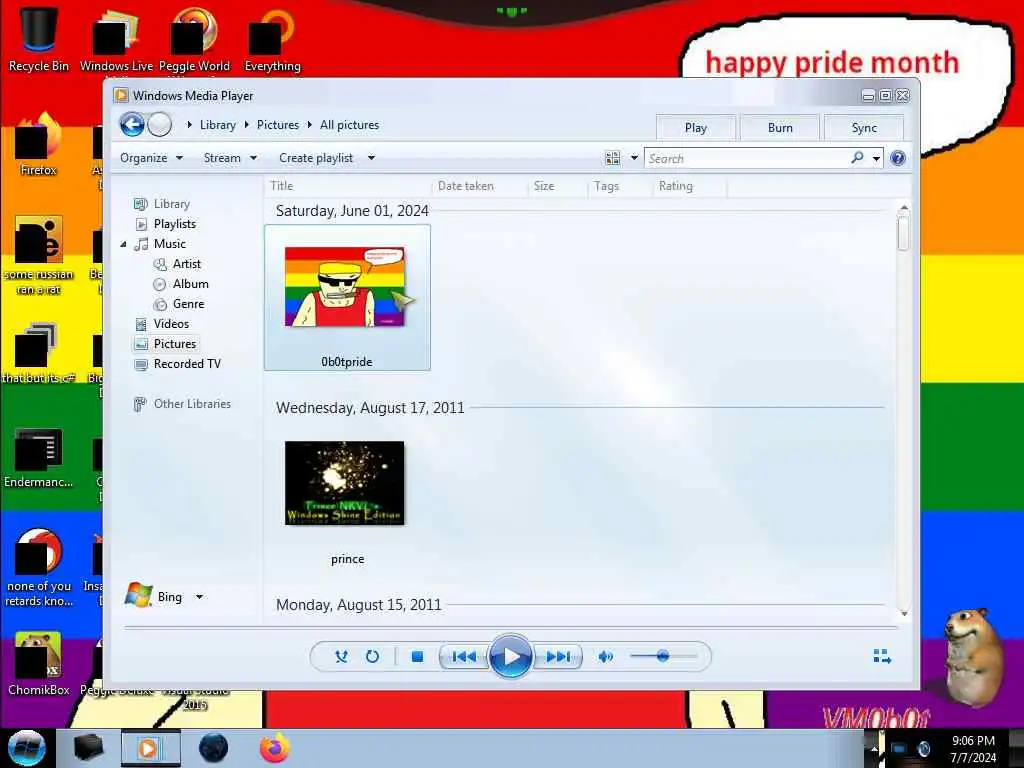Open the Help question mark icon

[x=898, y=158]
